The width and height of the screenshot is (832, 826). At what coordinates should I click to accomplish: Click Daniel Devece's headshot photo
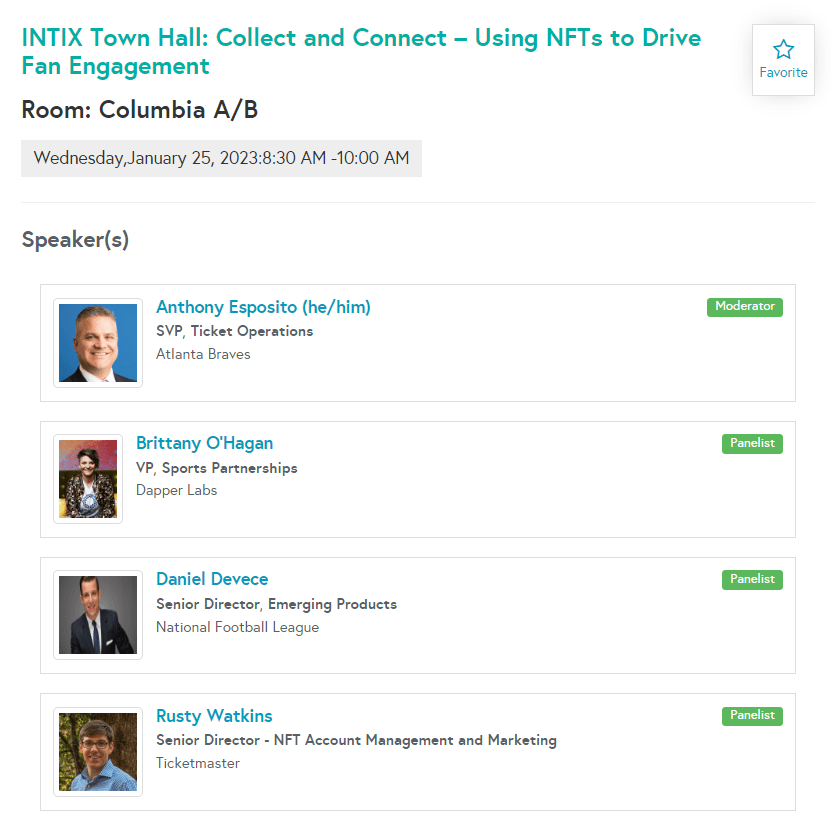pos(98,615)
